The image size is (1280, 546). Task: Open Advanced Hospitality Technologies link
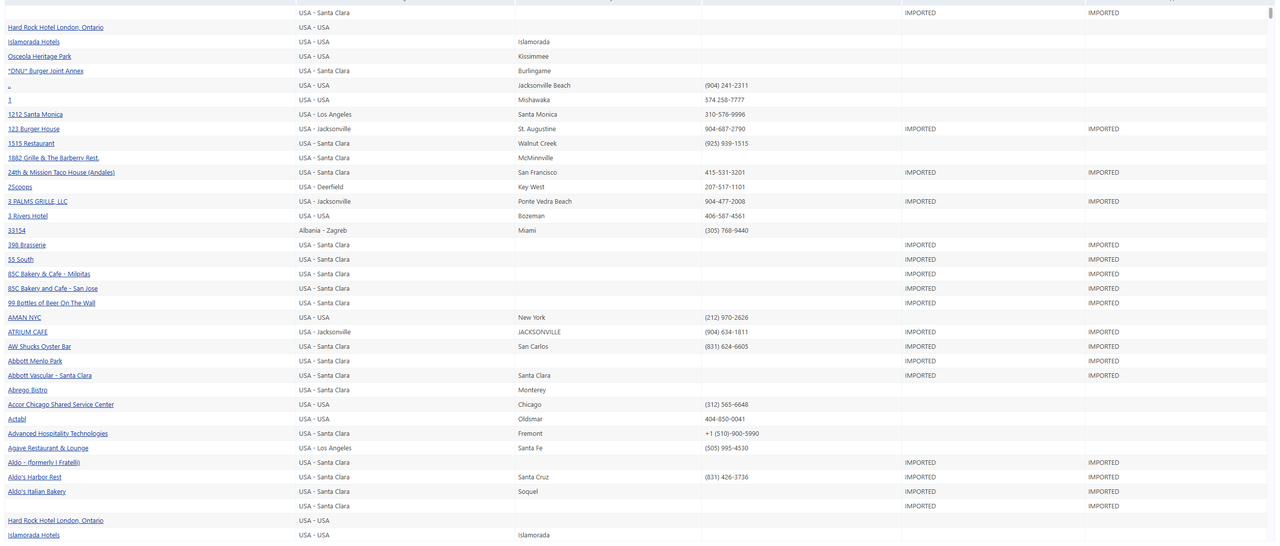coord(58,433)
